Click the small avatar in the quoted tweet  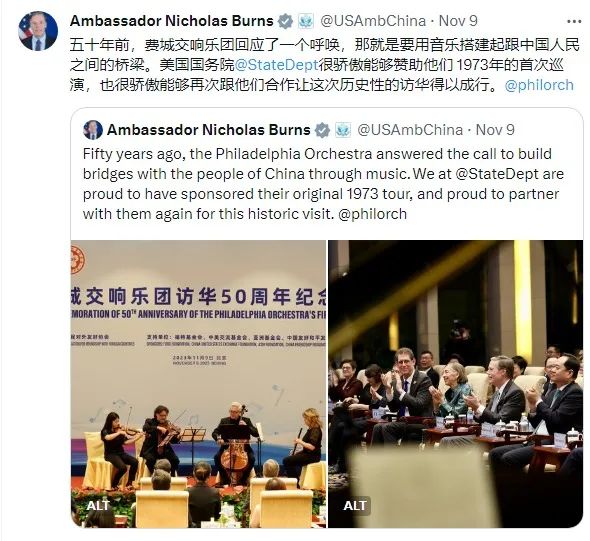[x=93, y=130]
